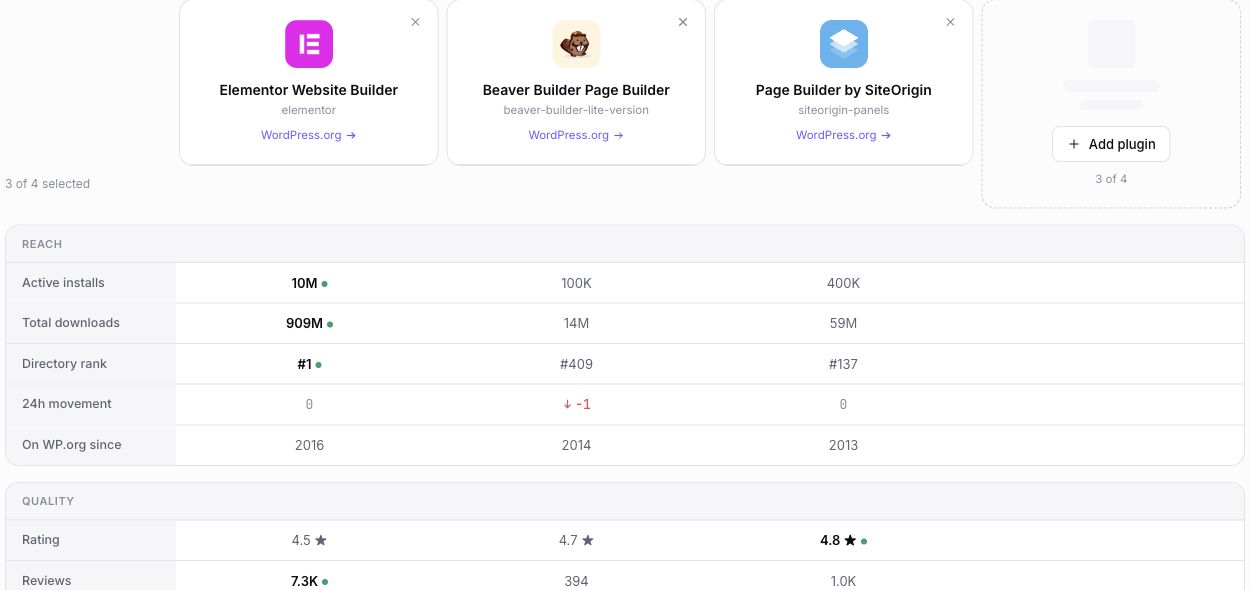The image size is (1250, 590).
Task: Remove Beaver Builder Page Builder card
Action: (683, 22)
